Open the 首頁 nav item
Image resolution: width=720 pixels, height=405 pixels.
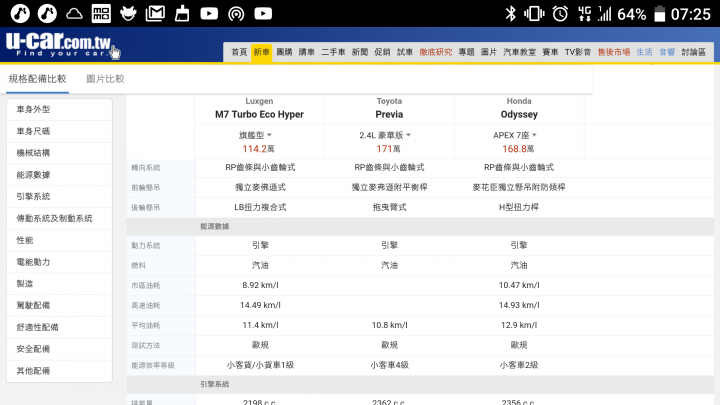tap(239, 52)
